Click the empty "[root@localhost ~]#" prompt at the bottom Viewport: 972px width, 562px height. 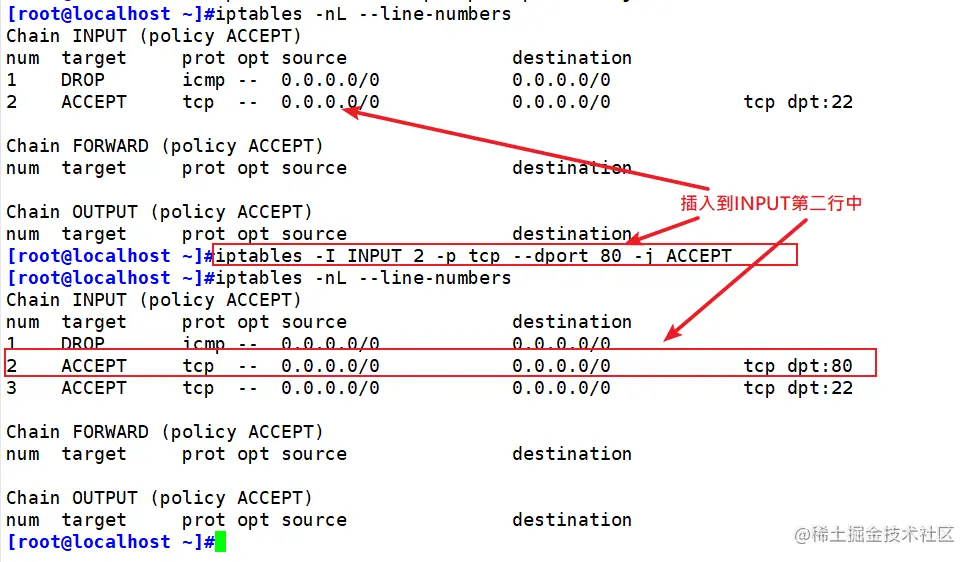pyautogui.click(x=110, y=542)
